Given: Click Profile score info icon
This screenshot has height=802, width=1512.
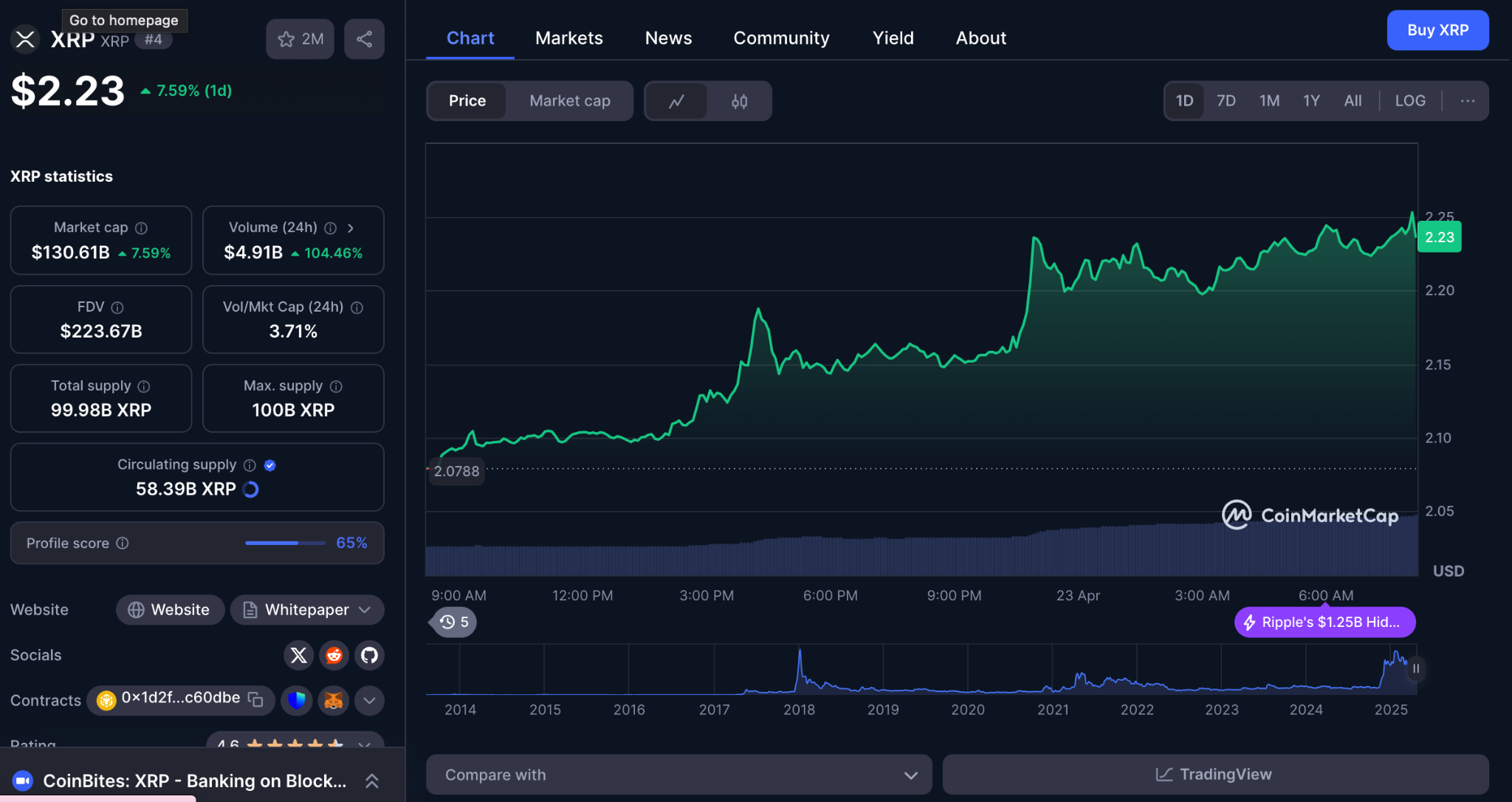Looking at the screenshot, I should [x=123, y=543].
